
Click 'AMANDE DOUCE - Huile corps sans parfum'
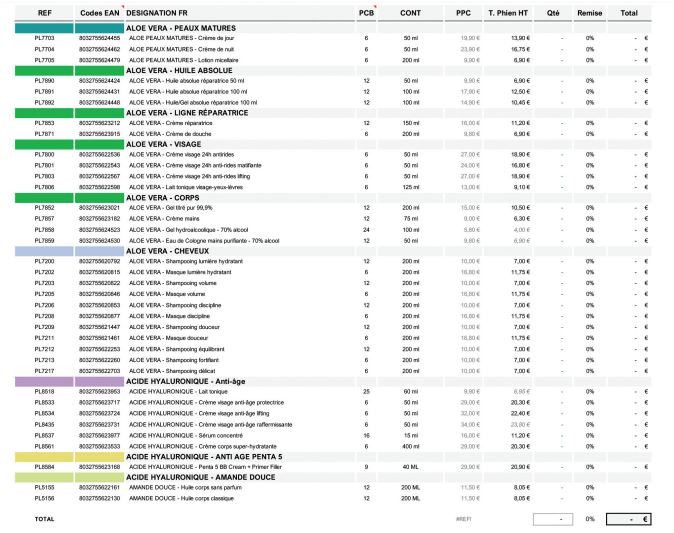pos(185,488)
